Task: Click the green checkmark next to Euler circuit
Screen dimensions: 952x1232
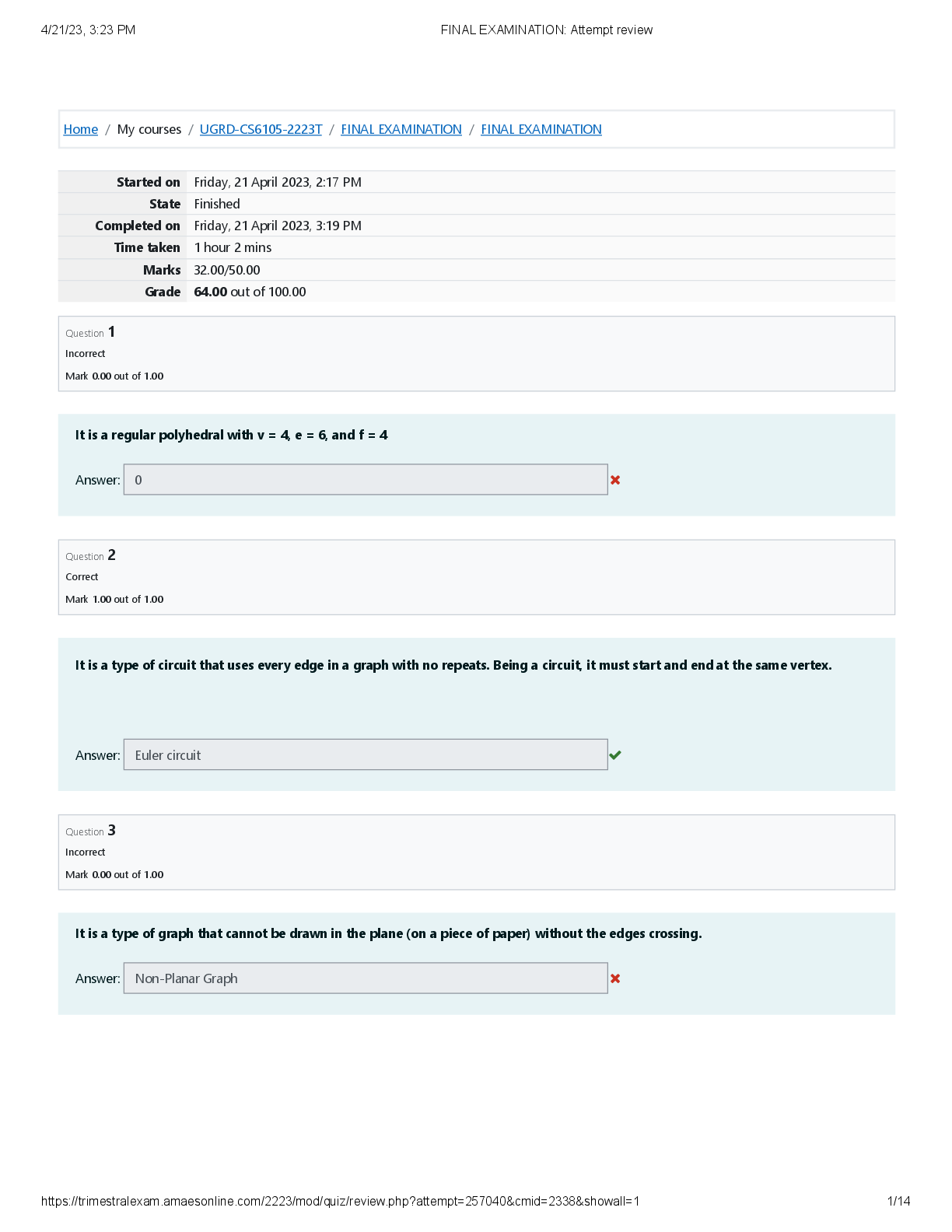Action: pos(615,755)
